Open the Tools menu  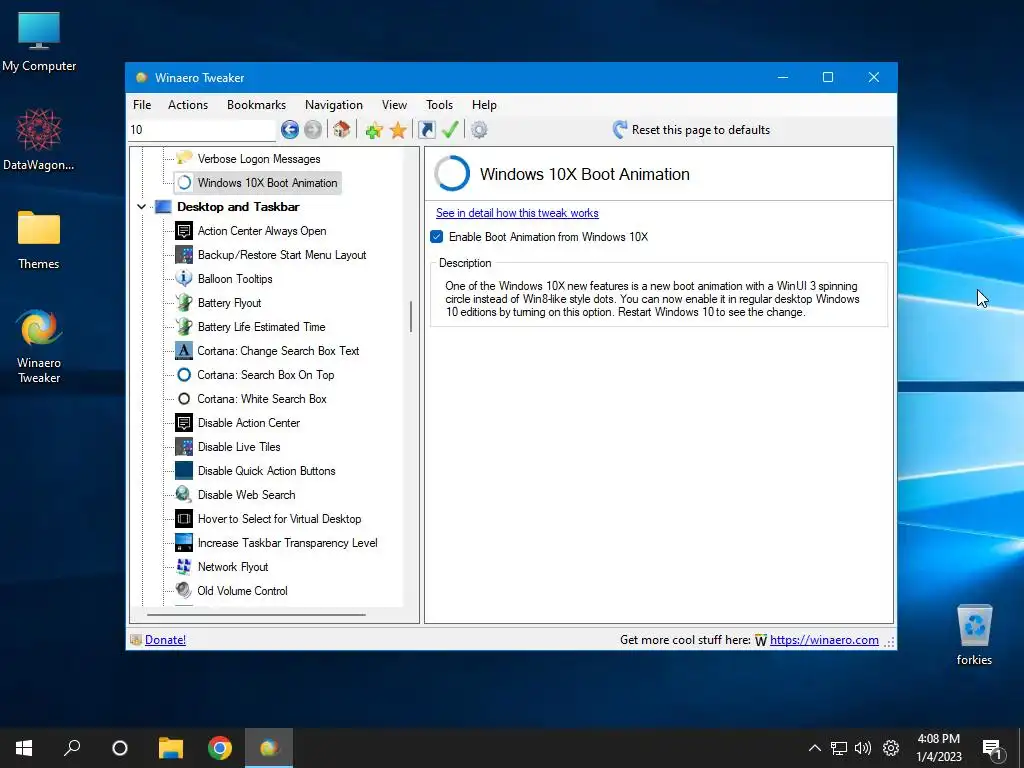click(440, 104)
